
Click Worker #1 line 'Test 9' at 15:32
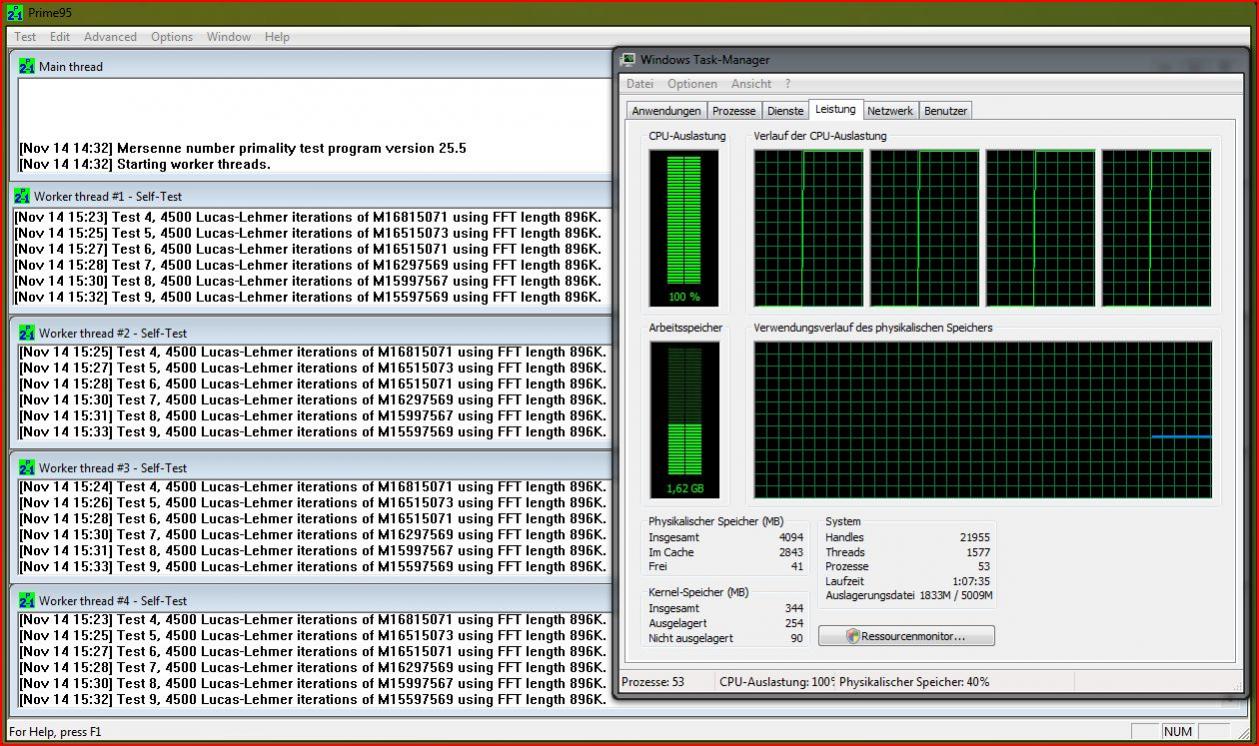(308, 297)
